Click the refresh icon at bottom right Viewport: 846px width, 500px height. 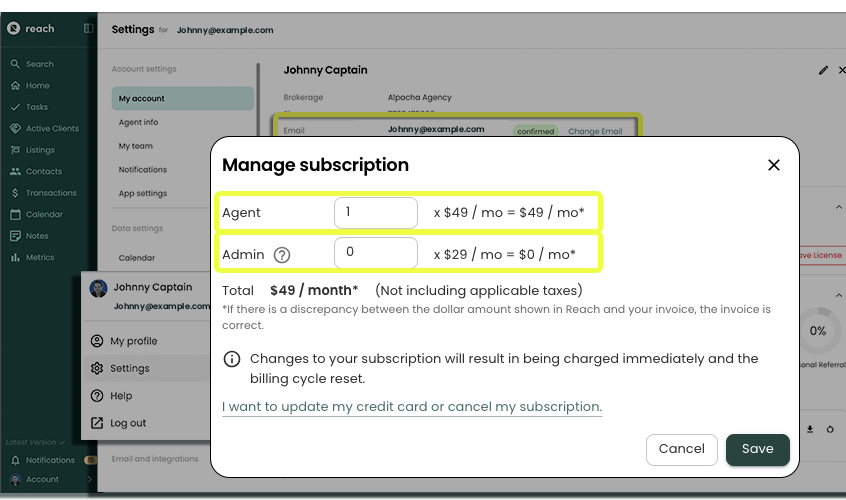pyautogui.click(x=830, y=429)
